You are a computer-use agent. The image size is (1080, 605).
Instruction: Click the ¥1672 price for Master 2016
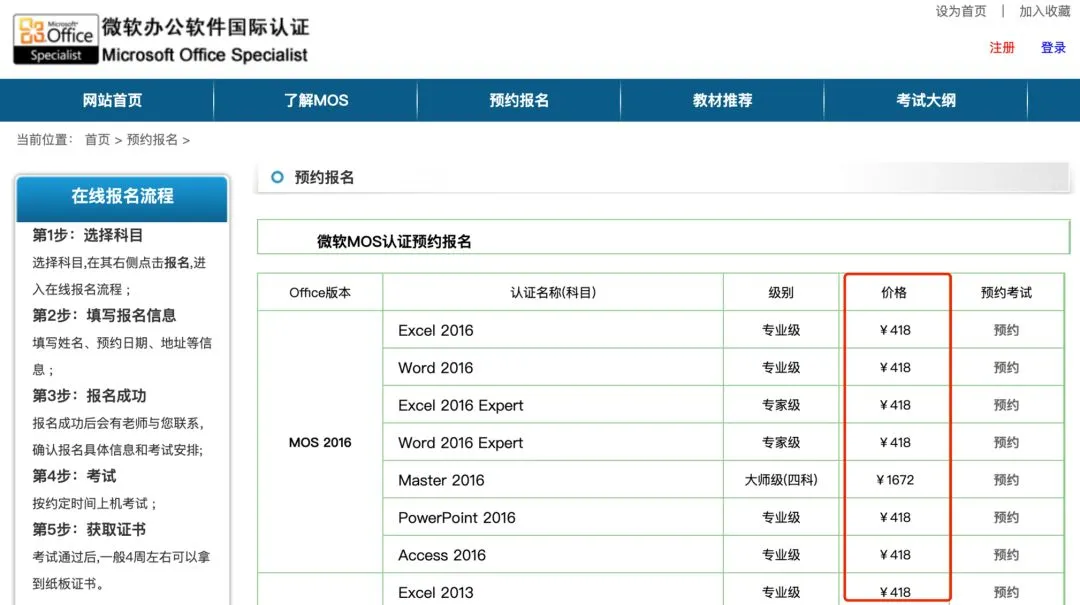click(x=895, y=480)
